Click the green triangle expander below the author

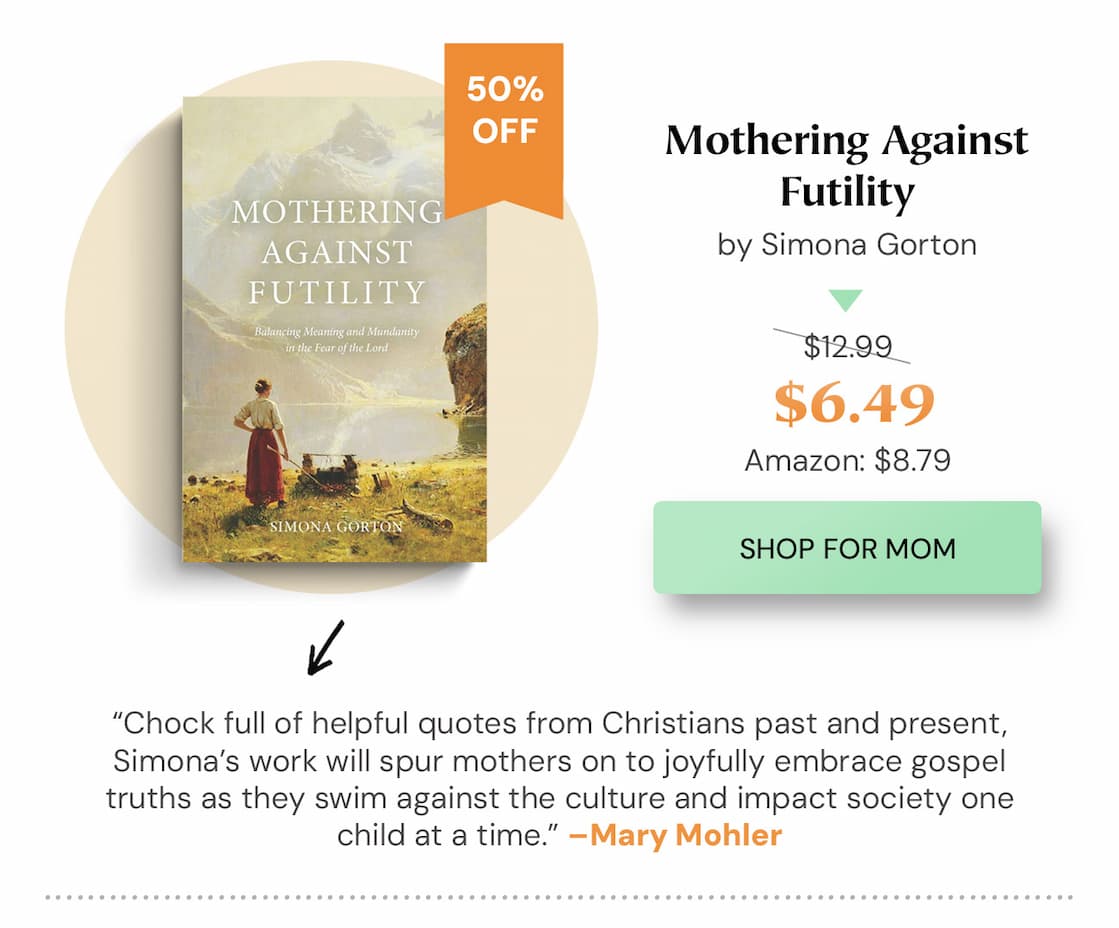(847, 297)
